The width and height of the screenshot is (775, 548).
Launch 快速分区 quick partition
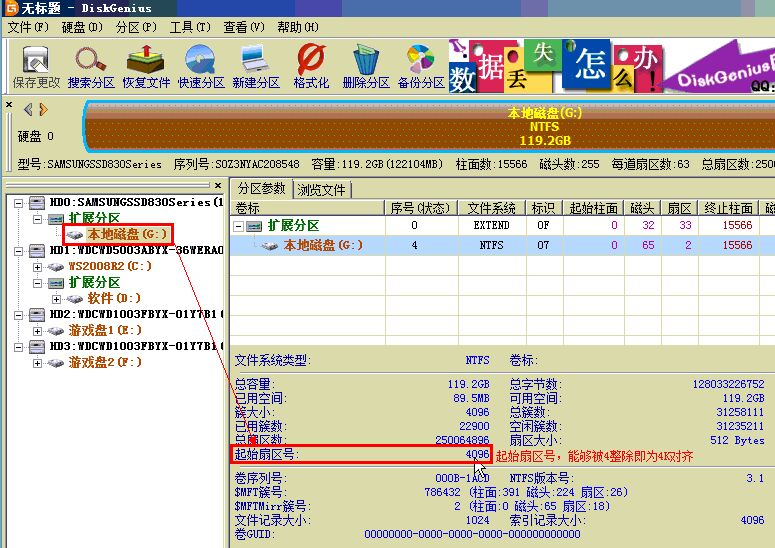201,66
